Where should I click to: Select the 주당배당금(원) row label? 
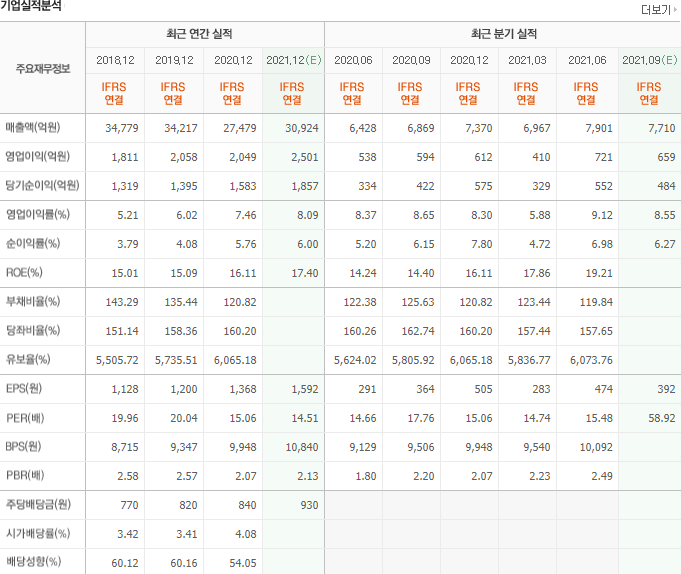click(x=38, y=505)
